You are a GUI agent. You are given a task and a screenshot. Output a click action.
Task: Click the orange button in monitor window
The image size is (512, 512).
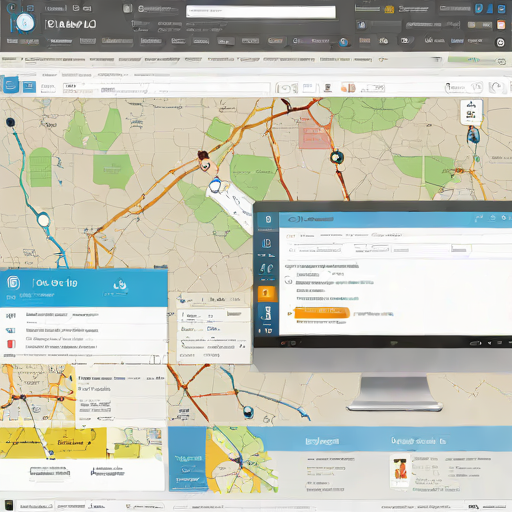point(322,312)
